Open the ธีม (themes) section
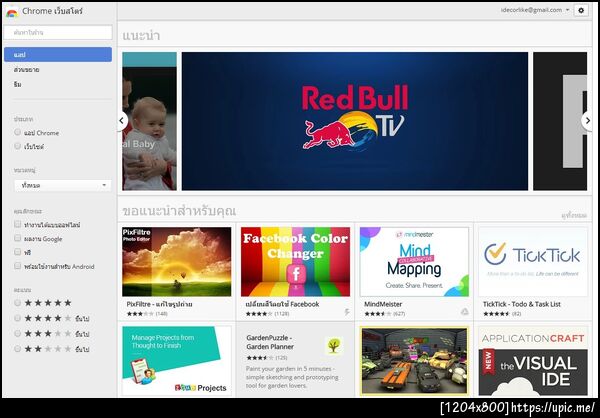Viewport: 600px width, 418px height. [17, 84]
